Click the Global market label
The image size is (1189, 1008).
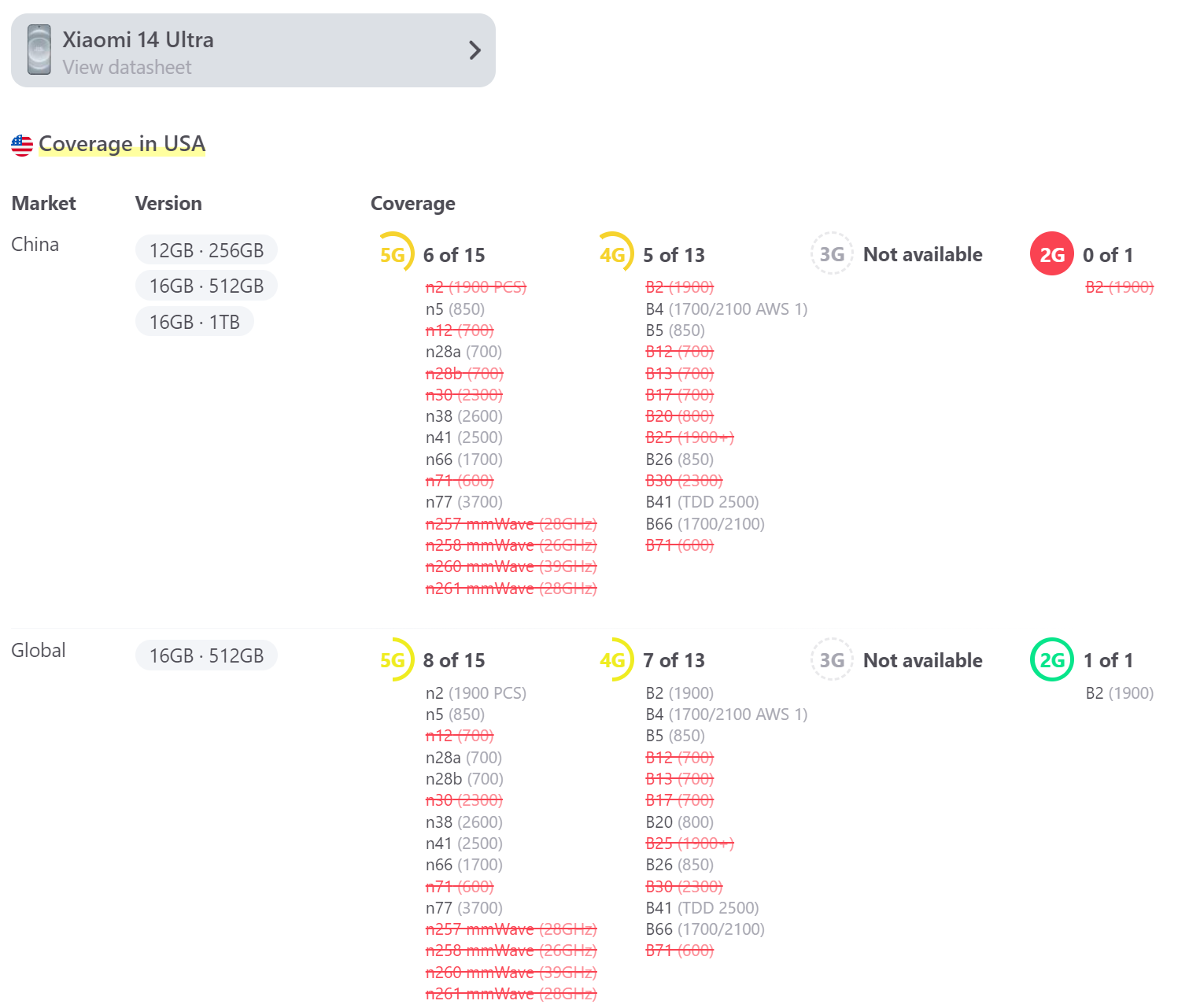click(39, 651)
